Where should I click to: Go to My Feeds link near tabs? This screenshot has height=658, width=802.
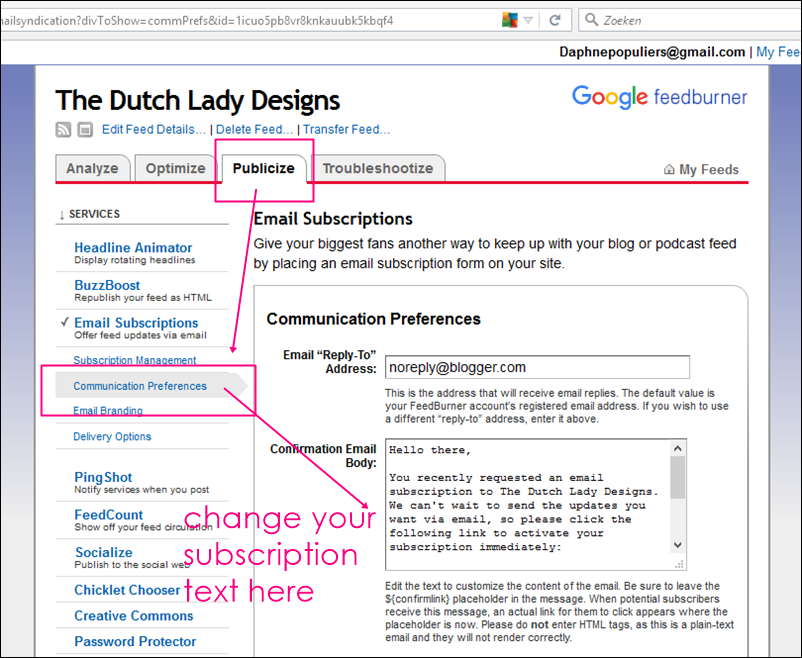[x=708, y=169]
